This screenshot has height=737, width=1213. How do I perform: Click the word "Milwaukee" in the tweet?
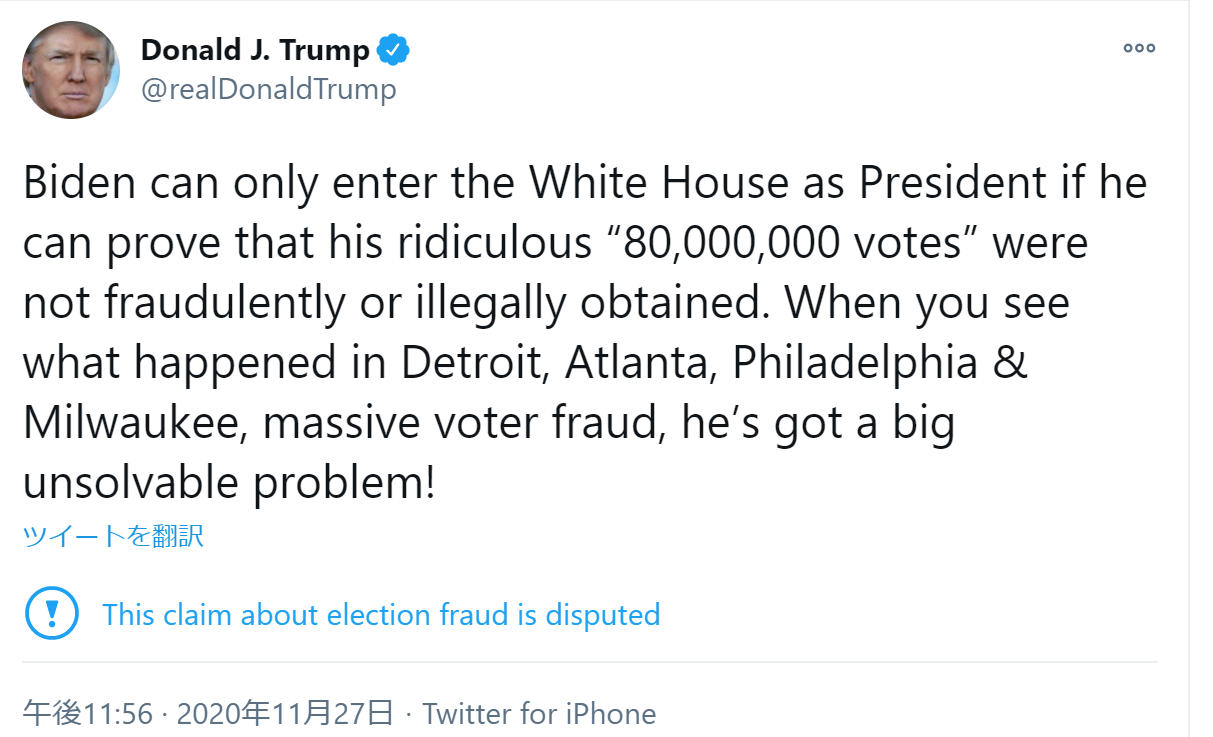135,423
